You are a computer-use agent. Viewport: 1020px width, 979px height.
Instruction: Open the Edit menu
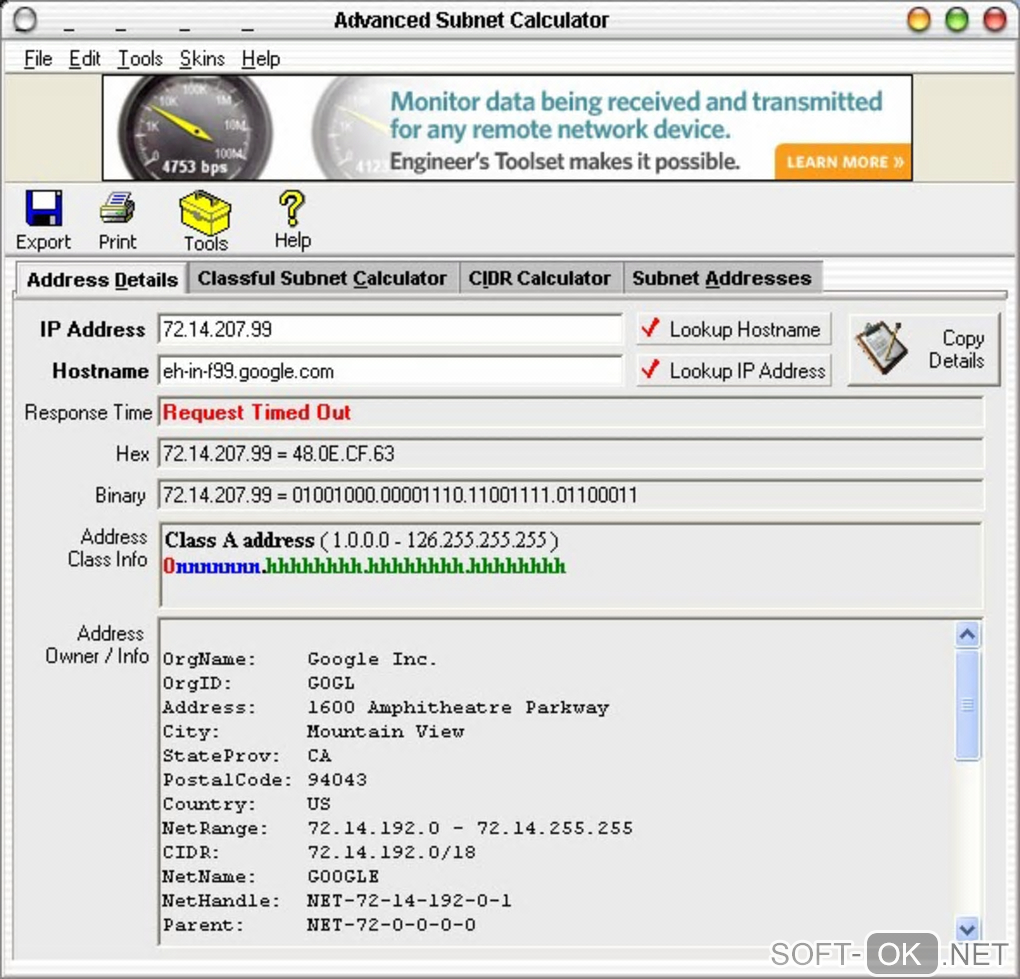pyautogui.click(x=85, y=59)
